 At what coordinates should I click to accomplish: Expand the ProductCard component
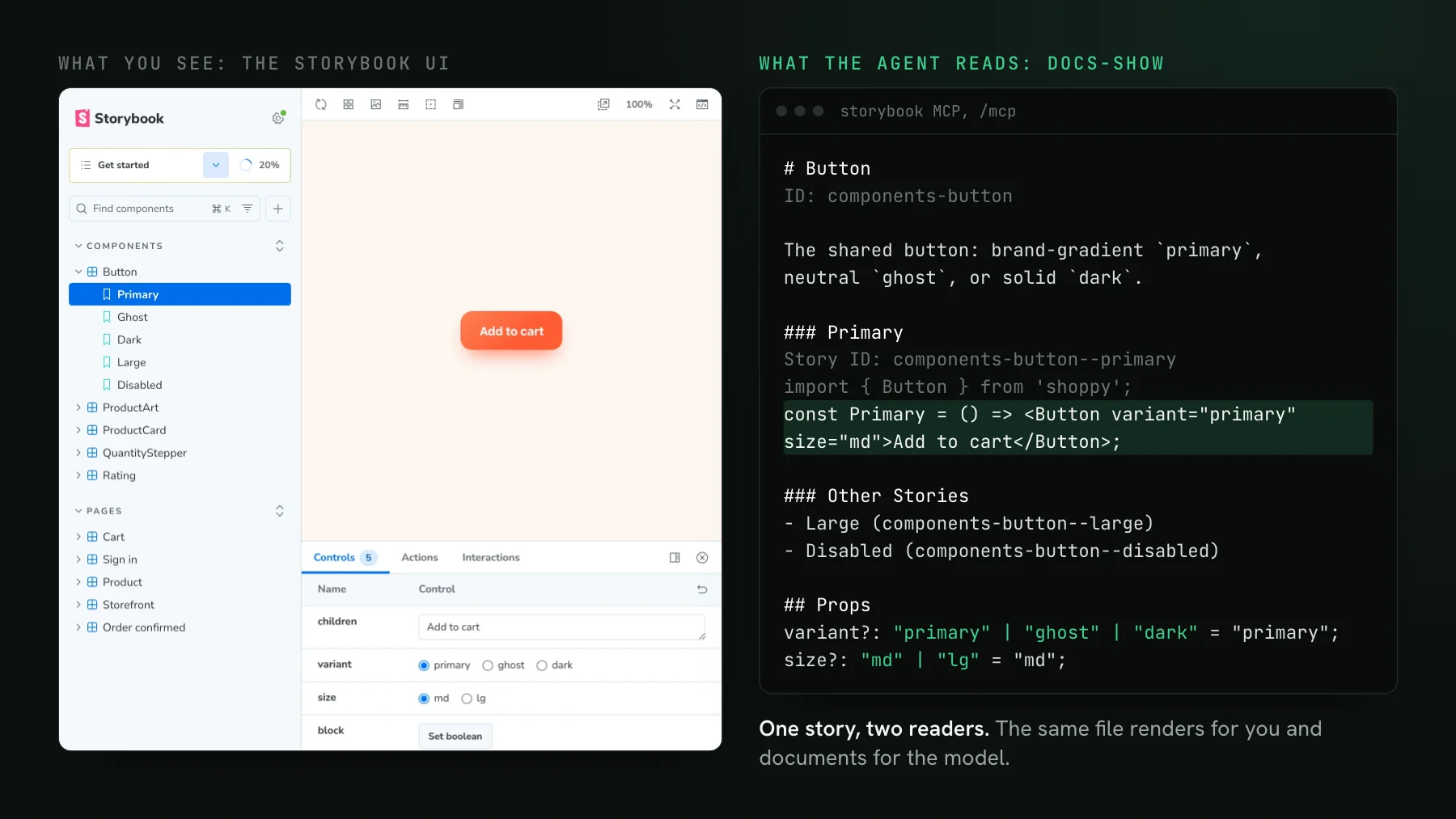coord(78,430)
